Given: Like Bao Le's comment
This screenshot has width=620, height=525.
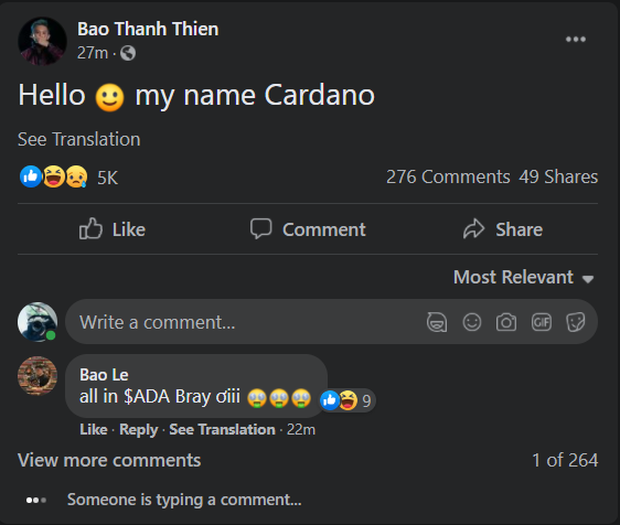Looking at the screenshot, I should click(x=93, y=430).
